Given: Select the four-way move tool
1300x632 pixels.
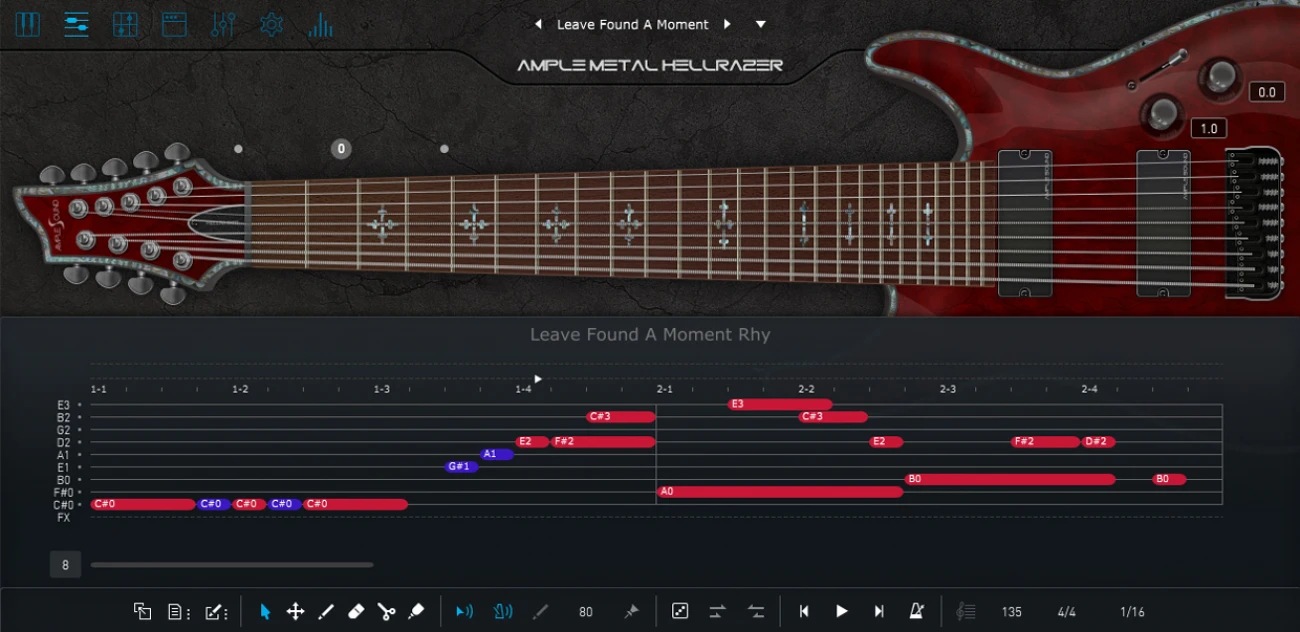Looking at the screenshot, I should coord(296,611).
